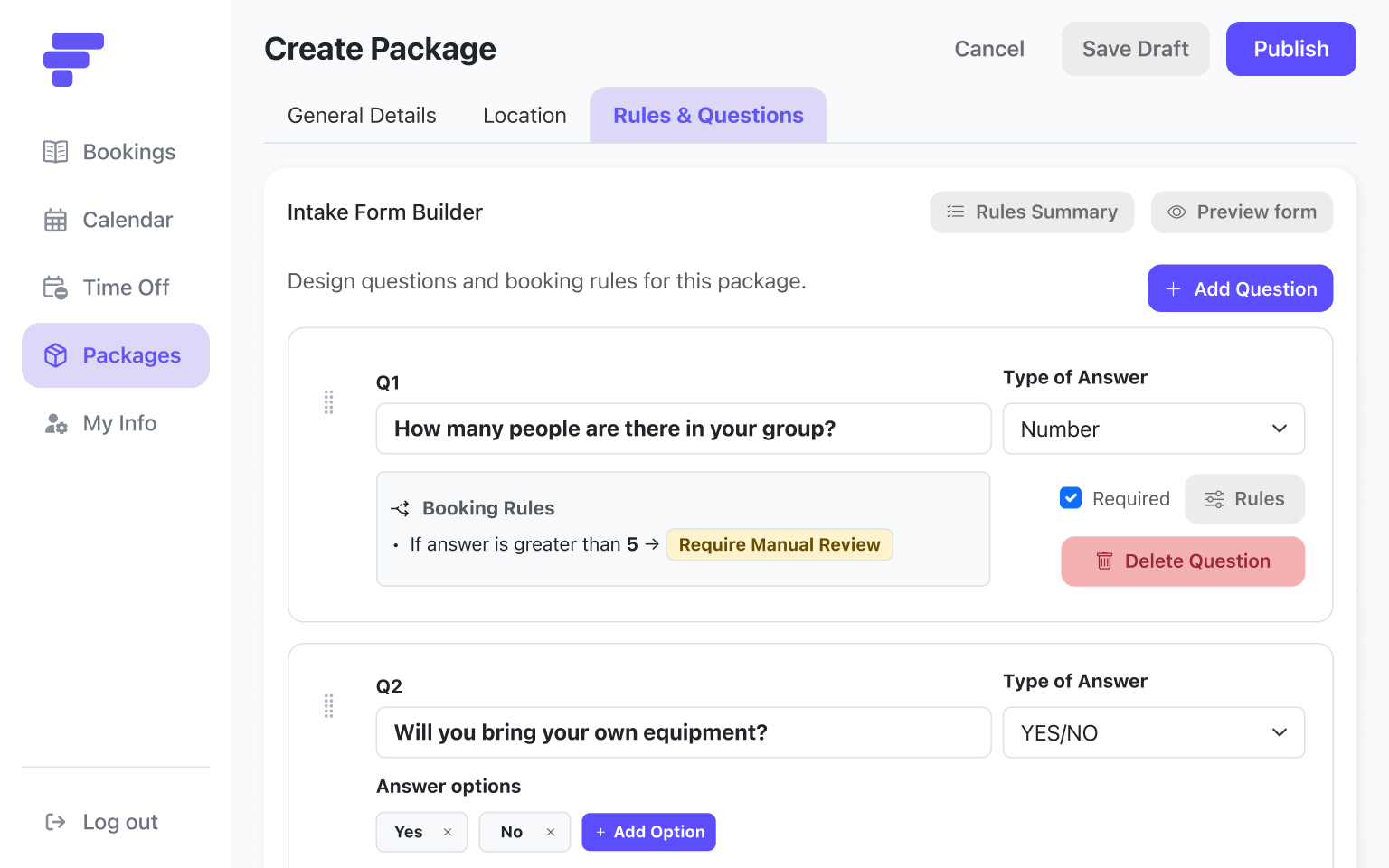Click the Bookings book icon
1389x868 pixels.
[55, 152]
